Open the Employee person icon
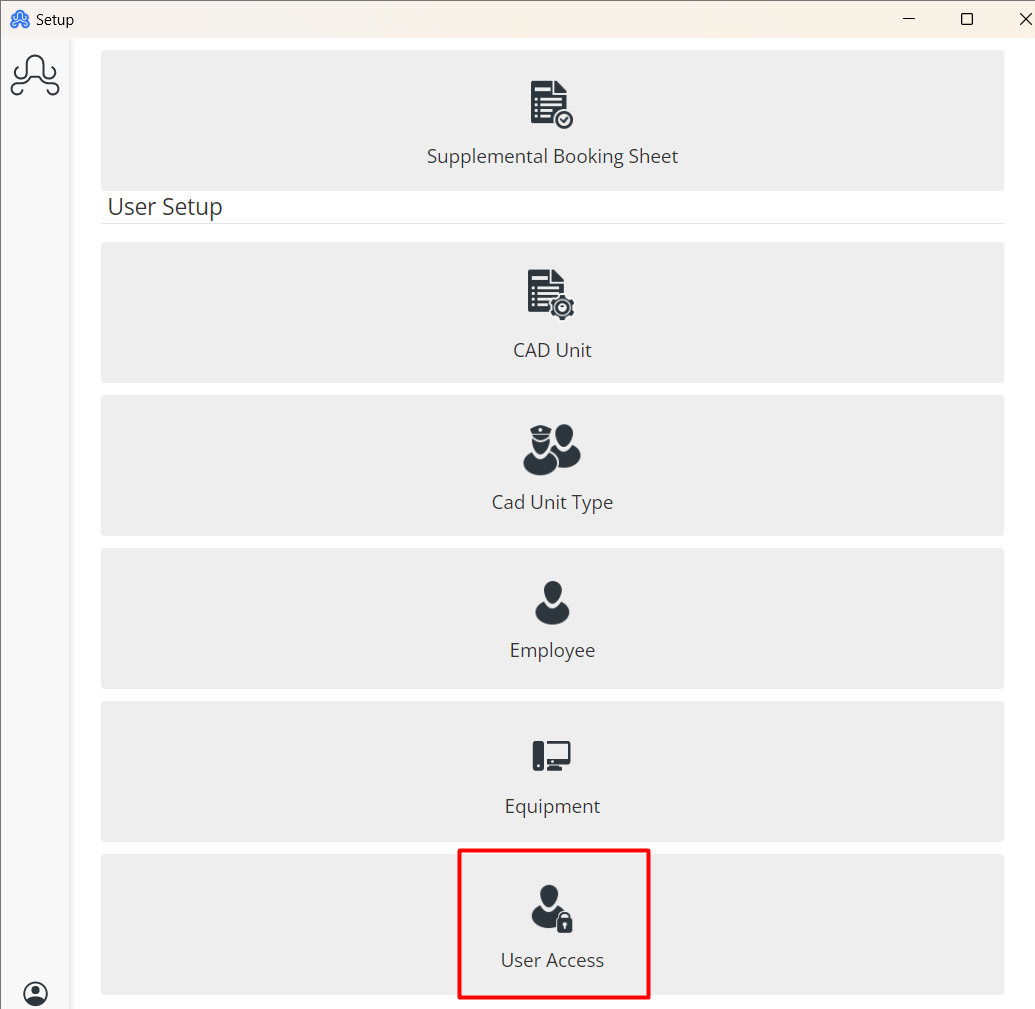 (x=552, y=601)
